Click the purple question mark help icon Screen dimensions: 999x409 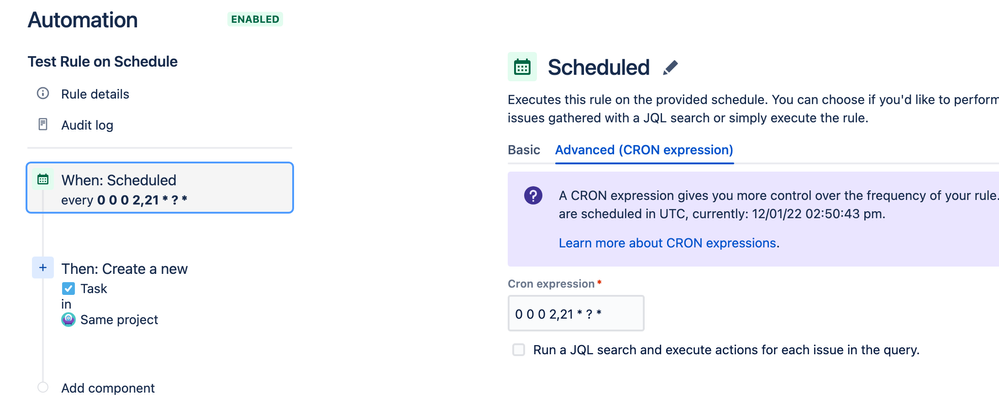(533, 195)
